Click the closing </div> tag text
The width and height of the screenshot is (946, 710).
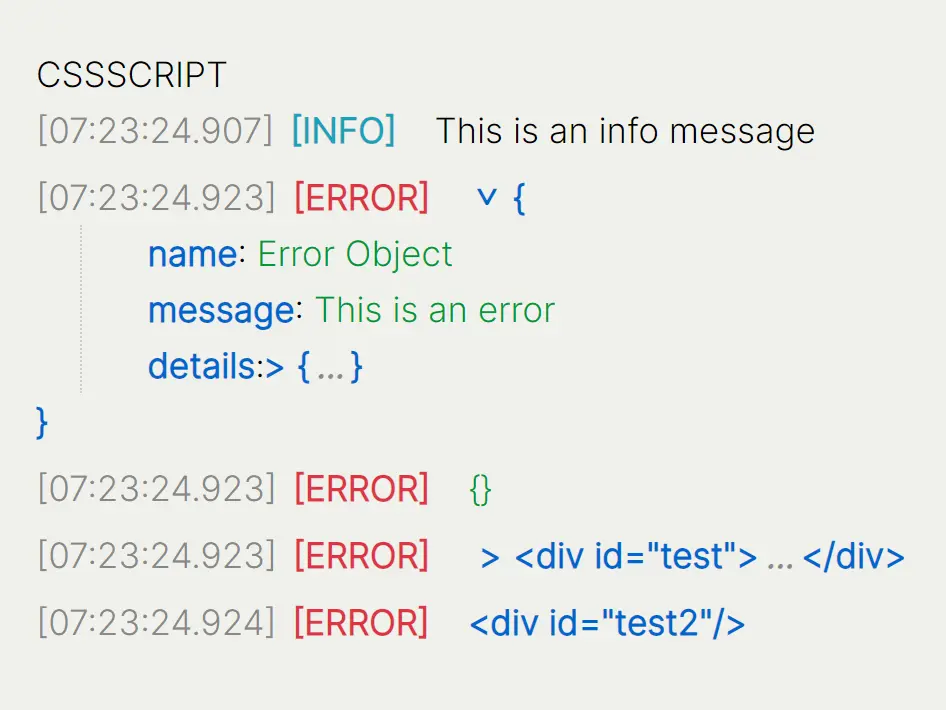pyautogui.click(x=853, y=557)
